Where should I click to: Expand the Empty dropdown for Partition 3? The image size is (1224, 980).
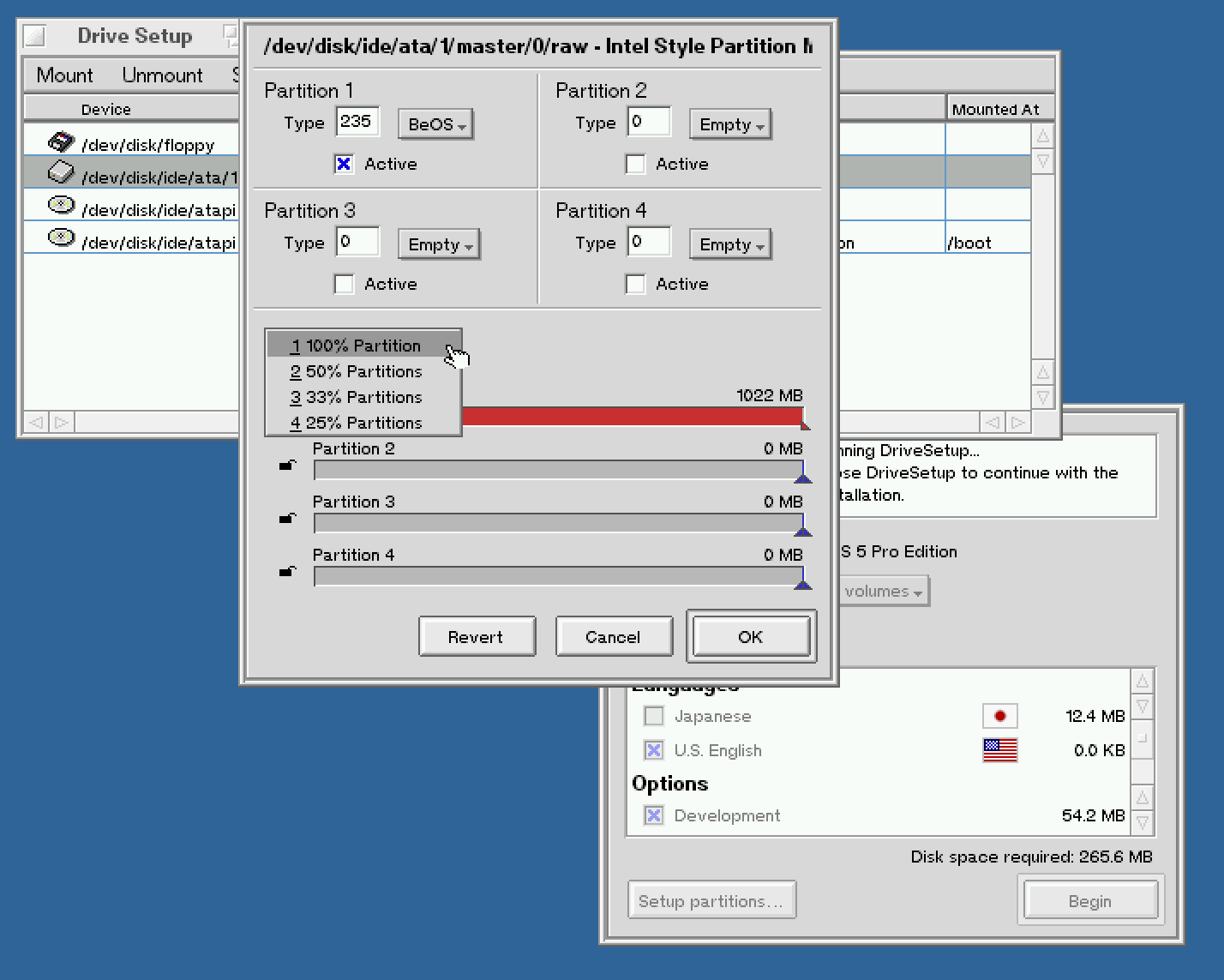(x=439, y=244)
